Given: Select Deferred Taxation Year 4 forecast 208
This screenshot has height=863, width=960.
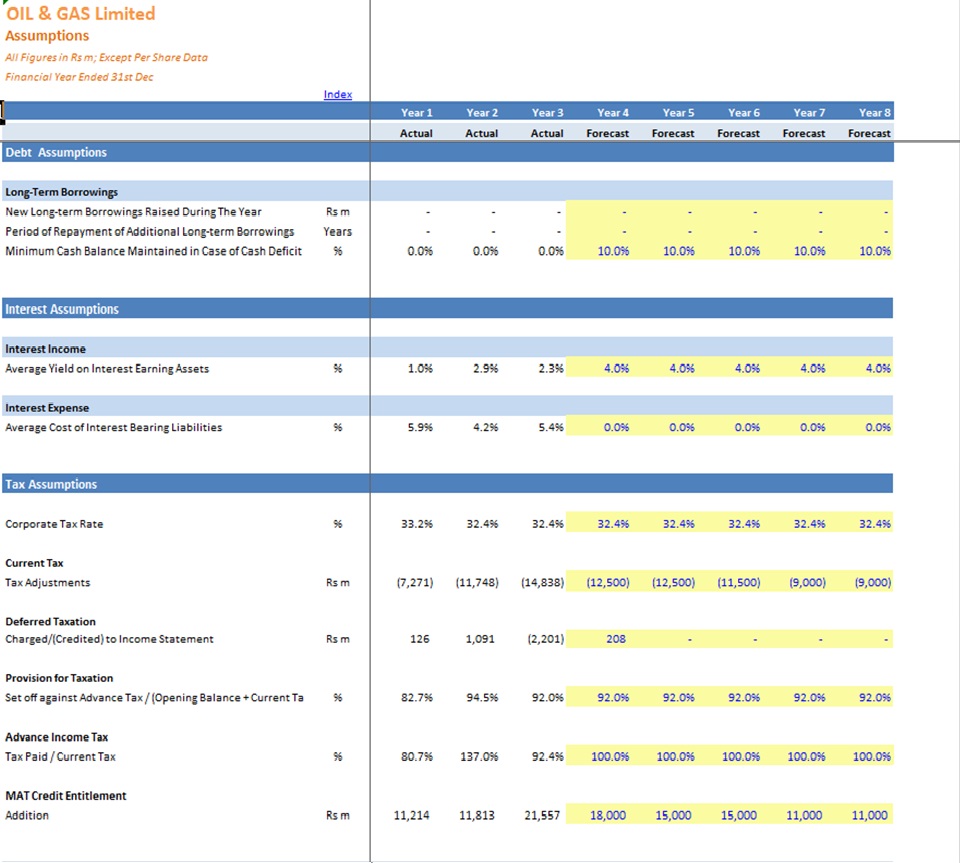Looking at the screenshot, I should [616, 639].
